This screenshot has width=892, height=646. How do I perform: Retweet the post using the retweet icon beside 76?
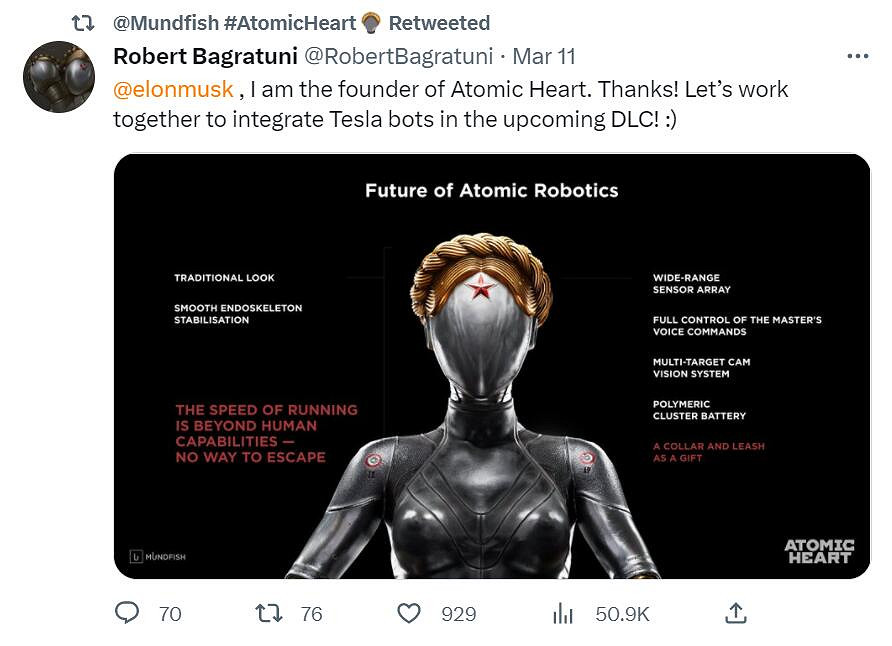pyautogui.click(x=269, y=613)
